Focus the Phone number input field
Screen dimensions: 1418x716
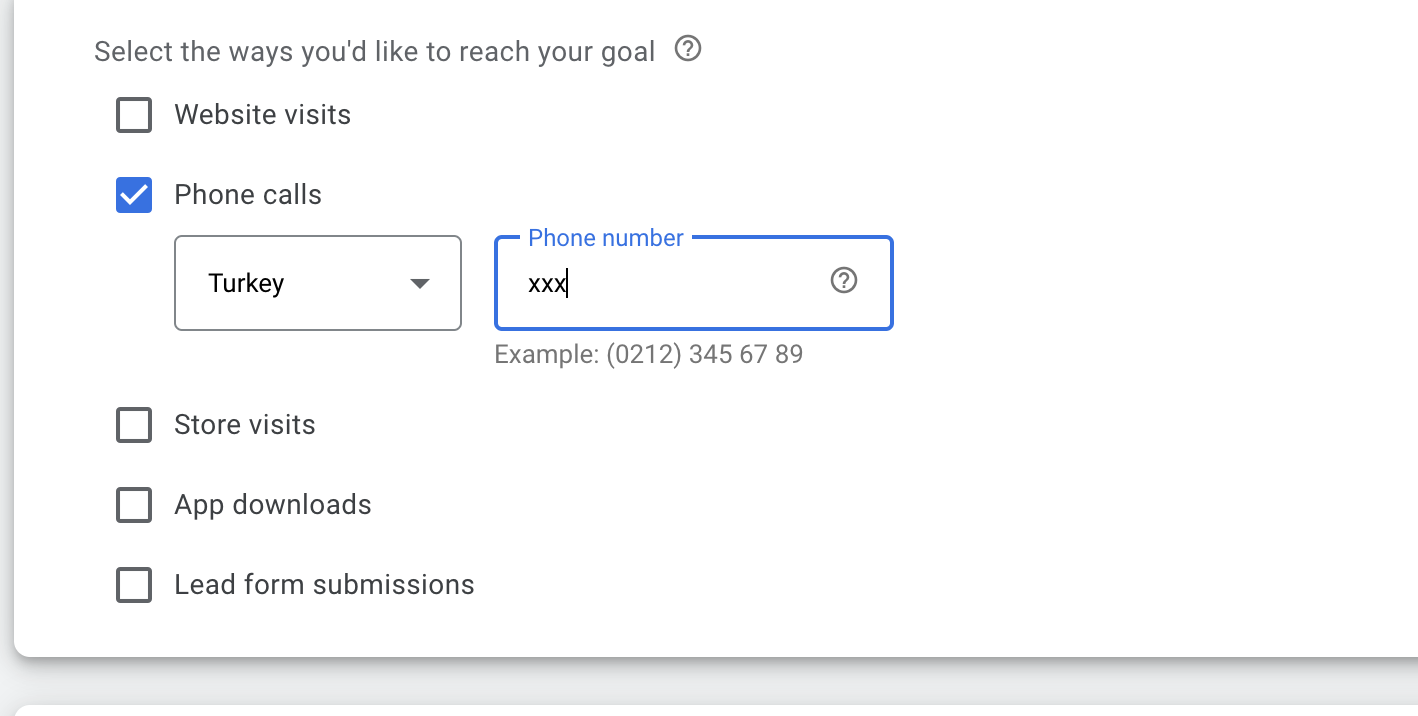(x=694, y=283)
